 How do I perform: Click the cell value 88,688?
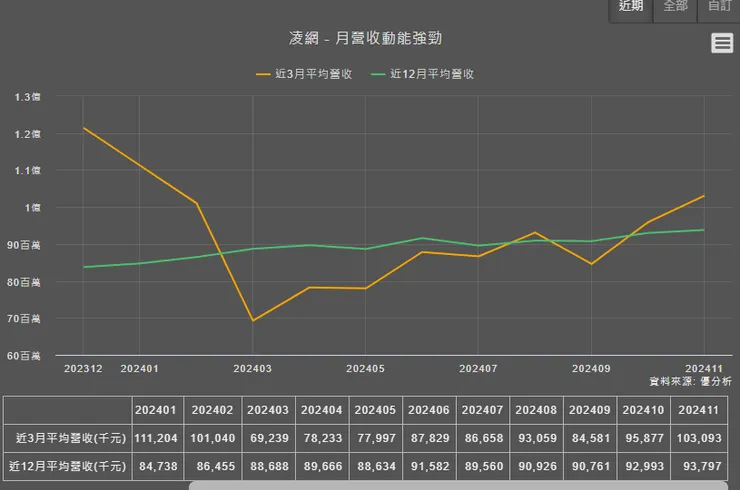(x=269, y=466)
